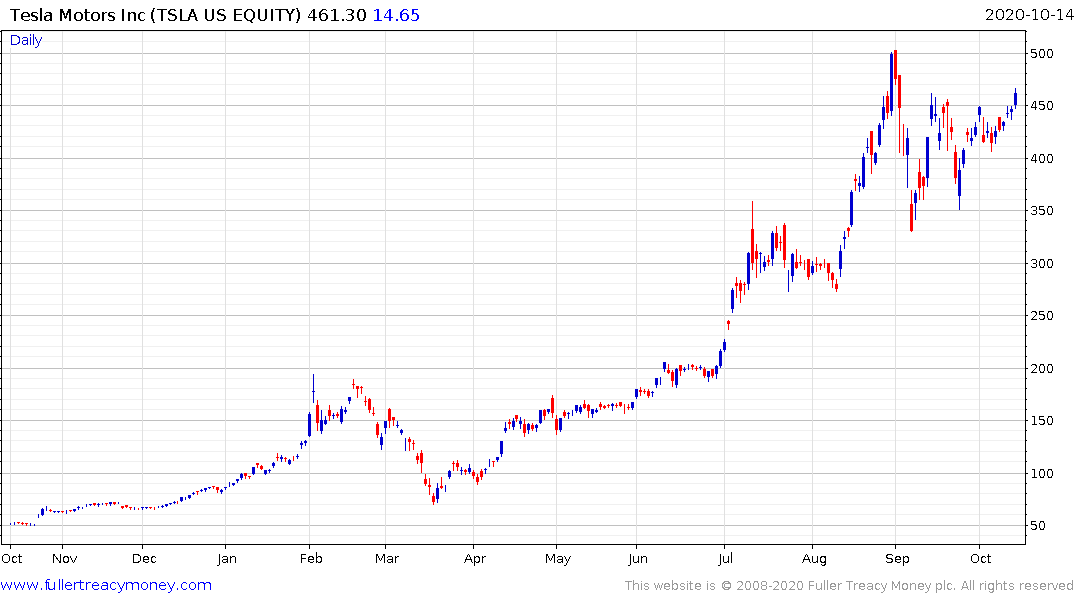Click the chart date 2020-10-14
1075x600 pixels.
[1029, 15]
